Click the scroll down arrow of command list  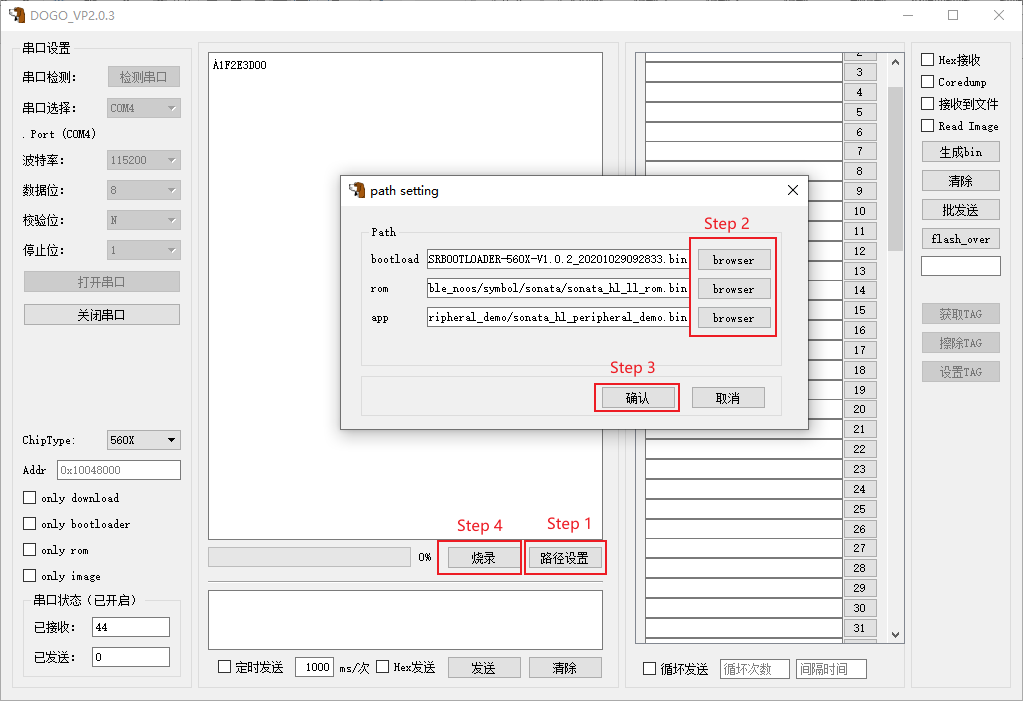[895, 634]
